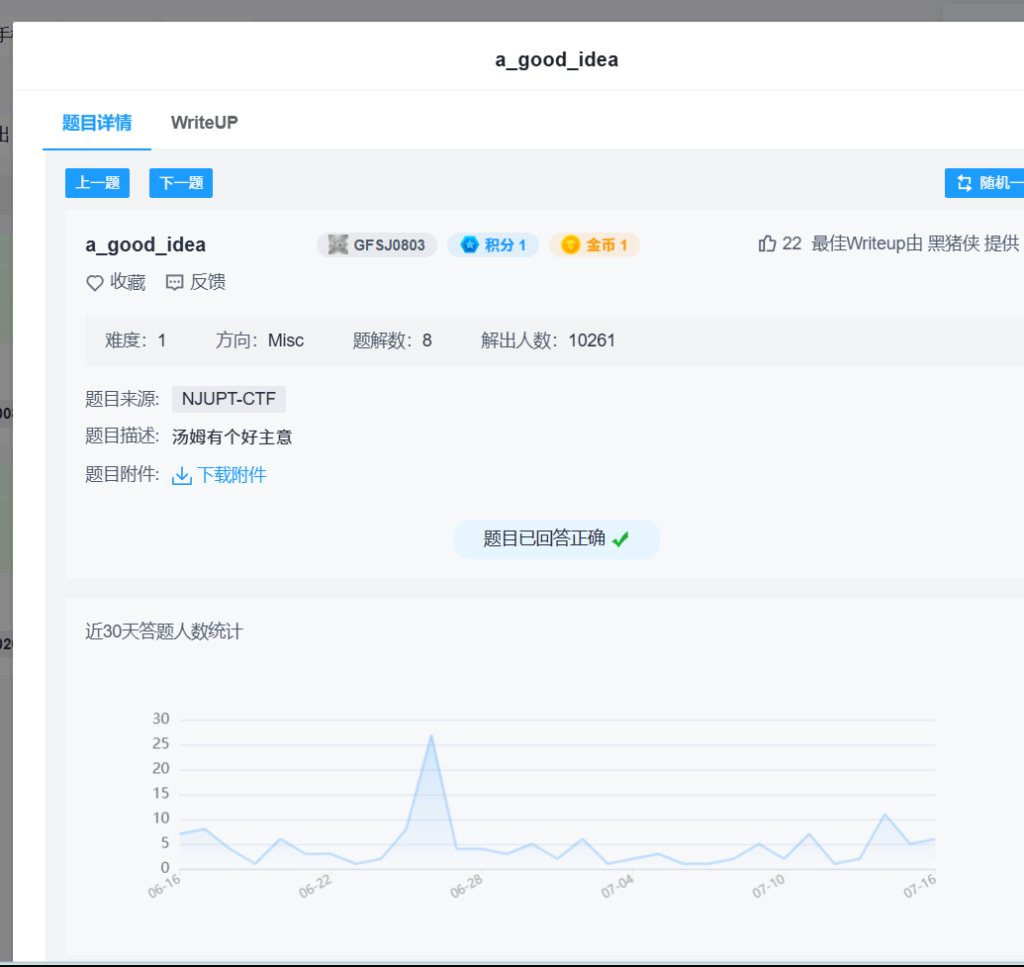Viewport: 1024px width, 967px height.
Task: Click the 06-28 date label on chart
Action: pos(467,886)
